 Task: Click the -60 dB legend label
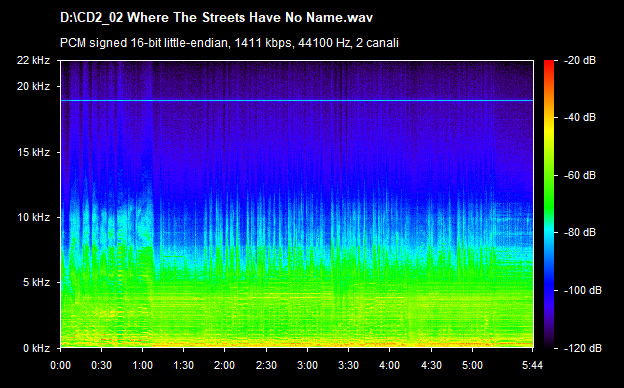[580, 175]
